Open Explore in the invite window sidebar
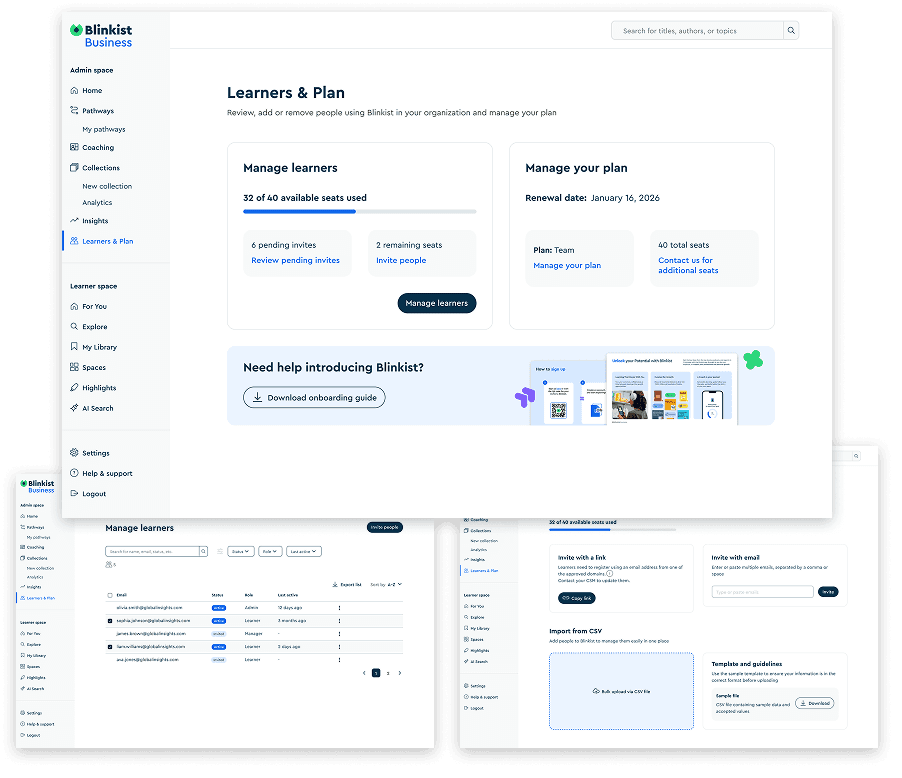 (477, 617)
